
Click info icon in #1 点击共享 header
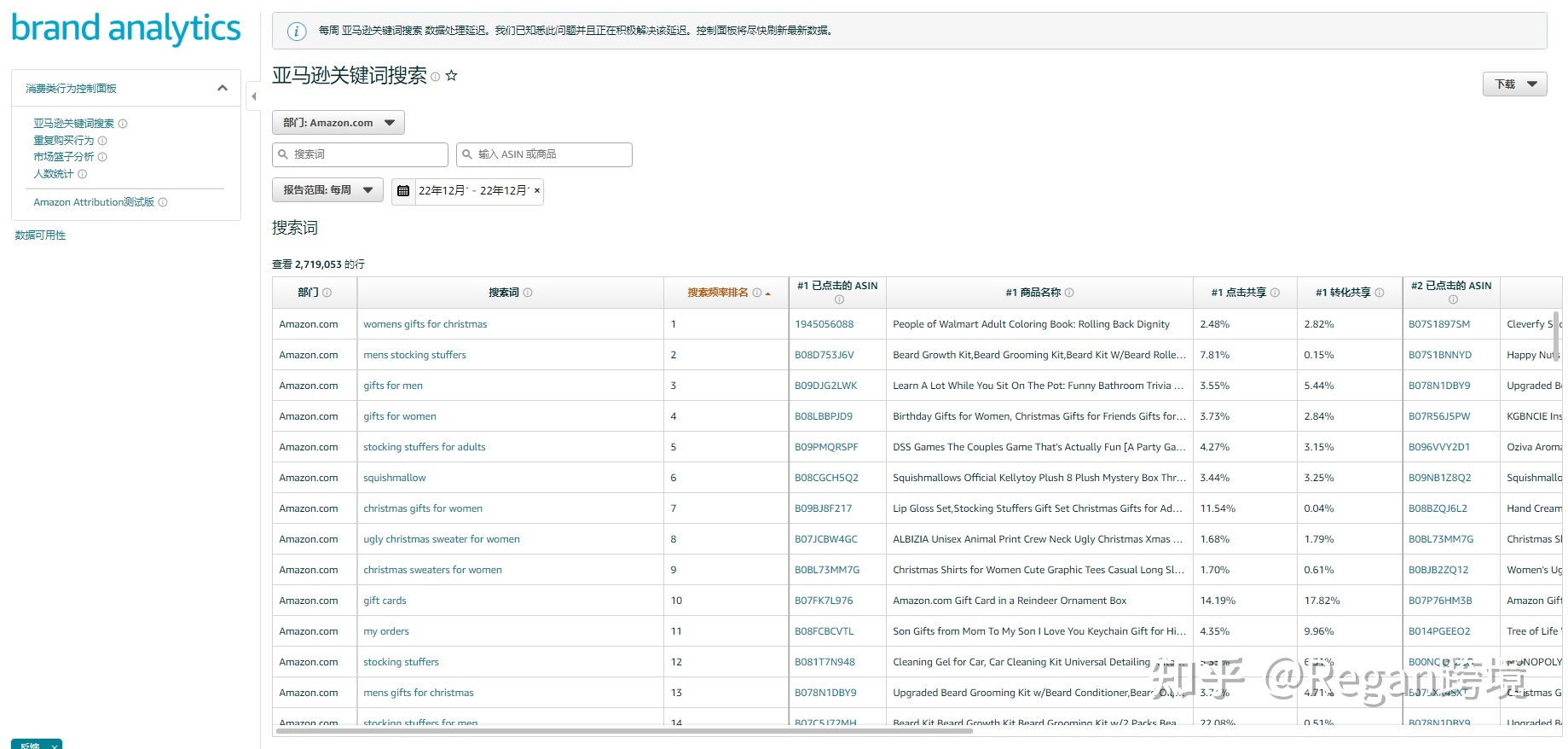[x=1275, y=293]
